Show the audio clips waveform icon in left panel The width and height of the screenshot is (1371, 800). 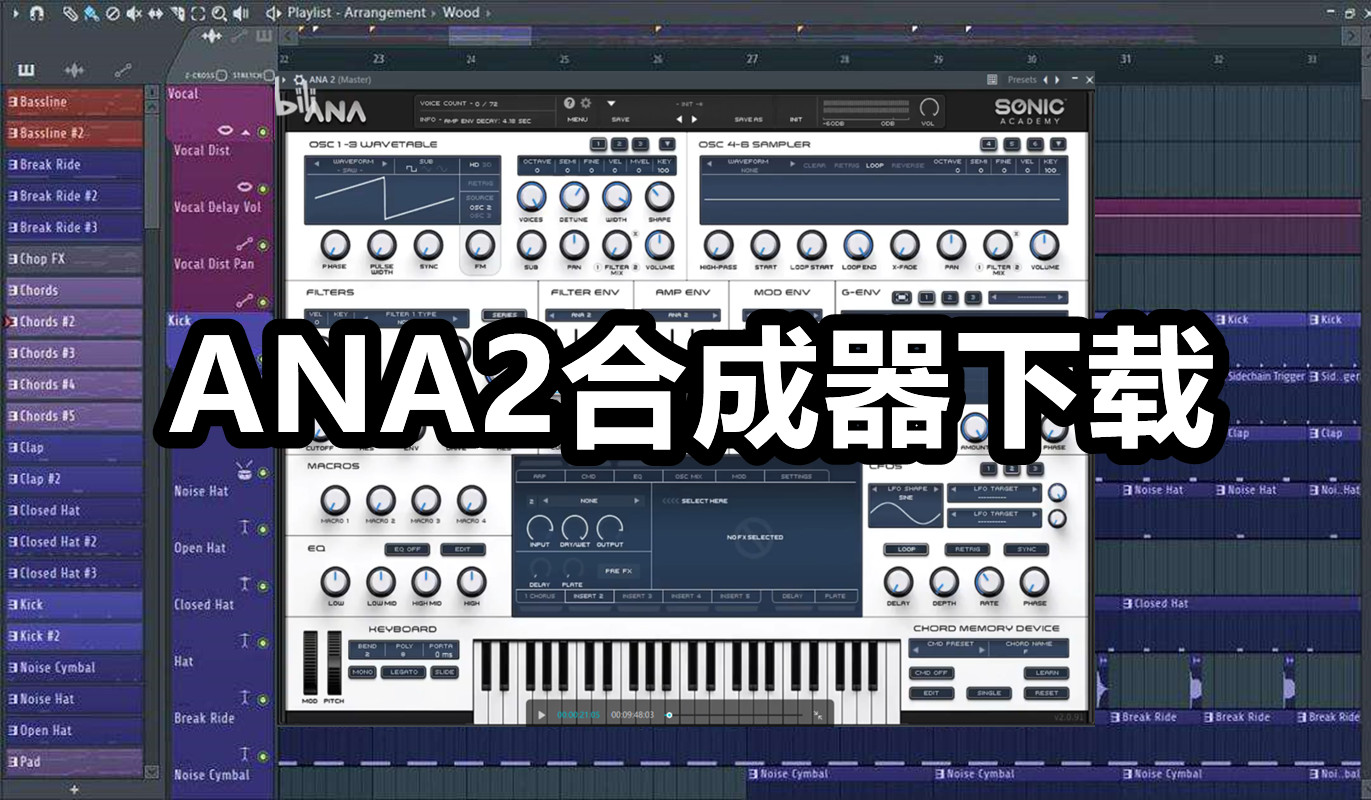click(x=74, y=70)
